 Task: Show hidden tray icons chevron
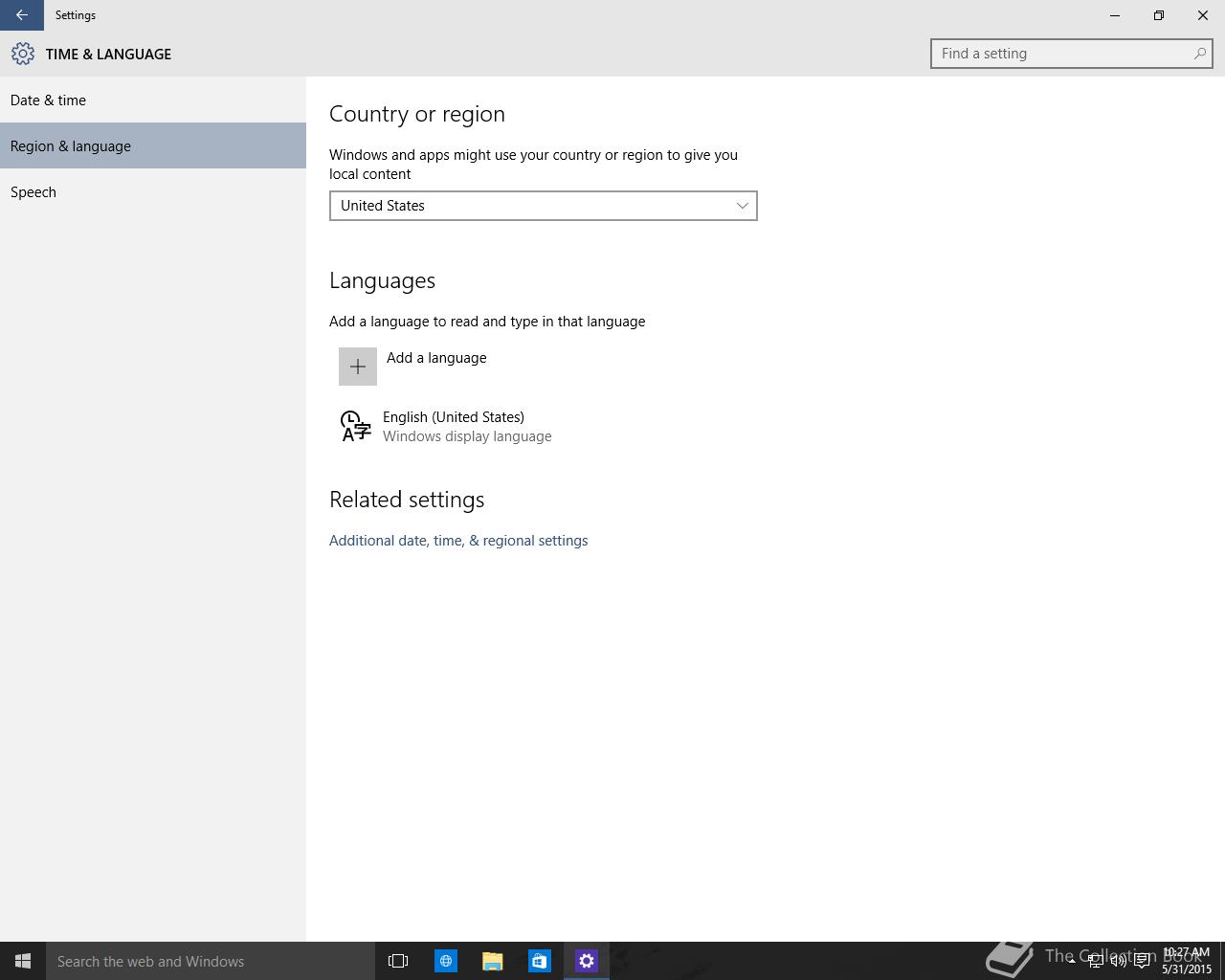[x=1071, y=961]
